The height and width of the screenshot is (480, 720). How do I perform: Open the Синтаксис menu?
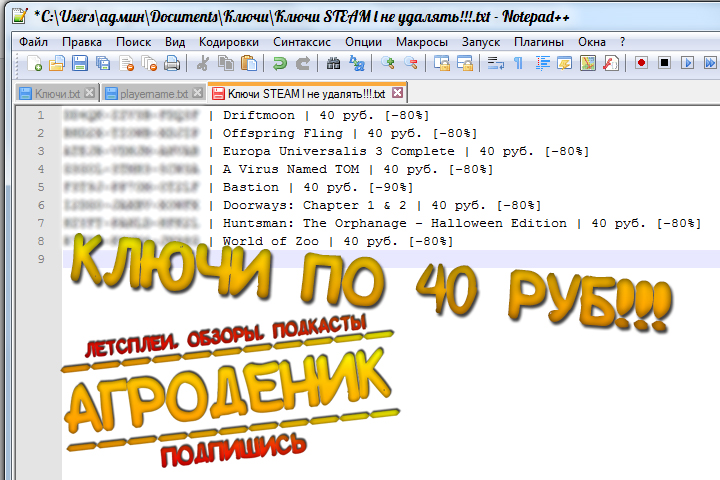click(x=302, y=42)
